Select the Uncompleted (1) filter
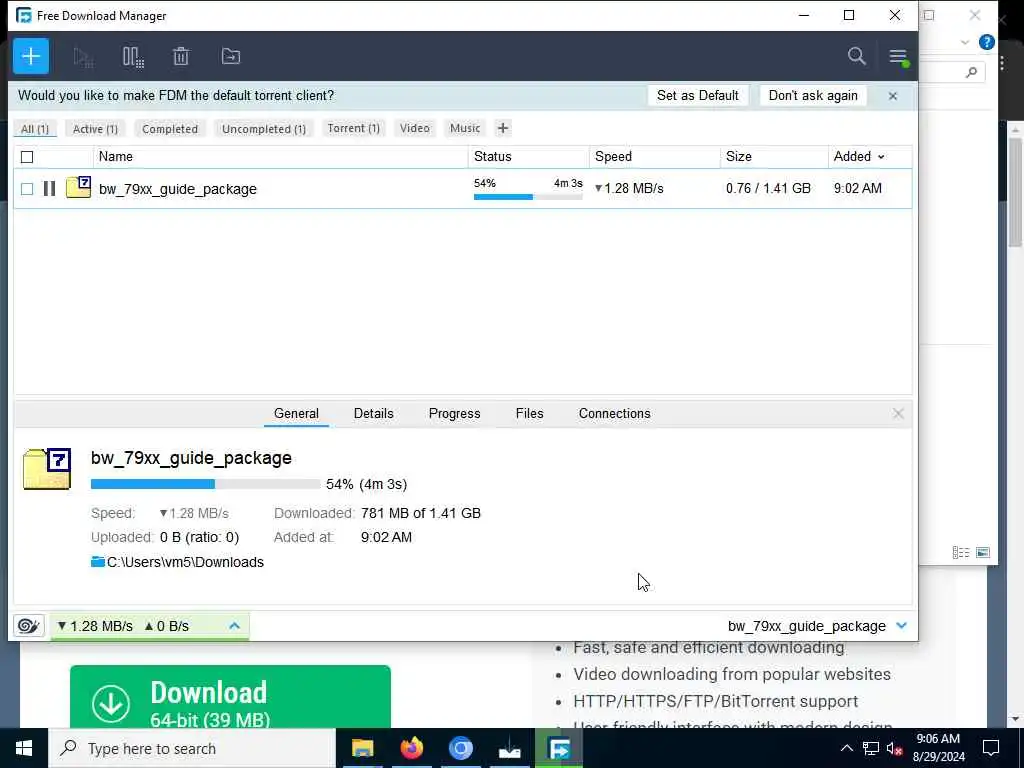 point(264,129)
